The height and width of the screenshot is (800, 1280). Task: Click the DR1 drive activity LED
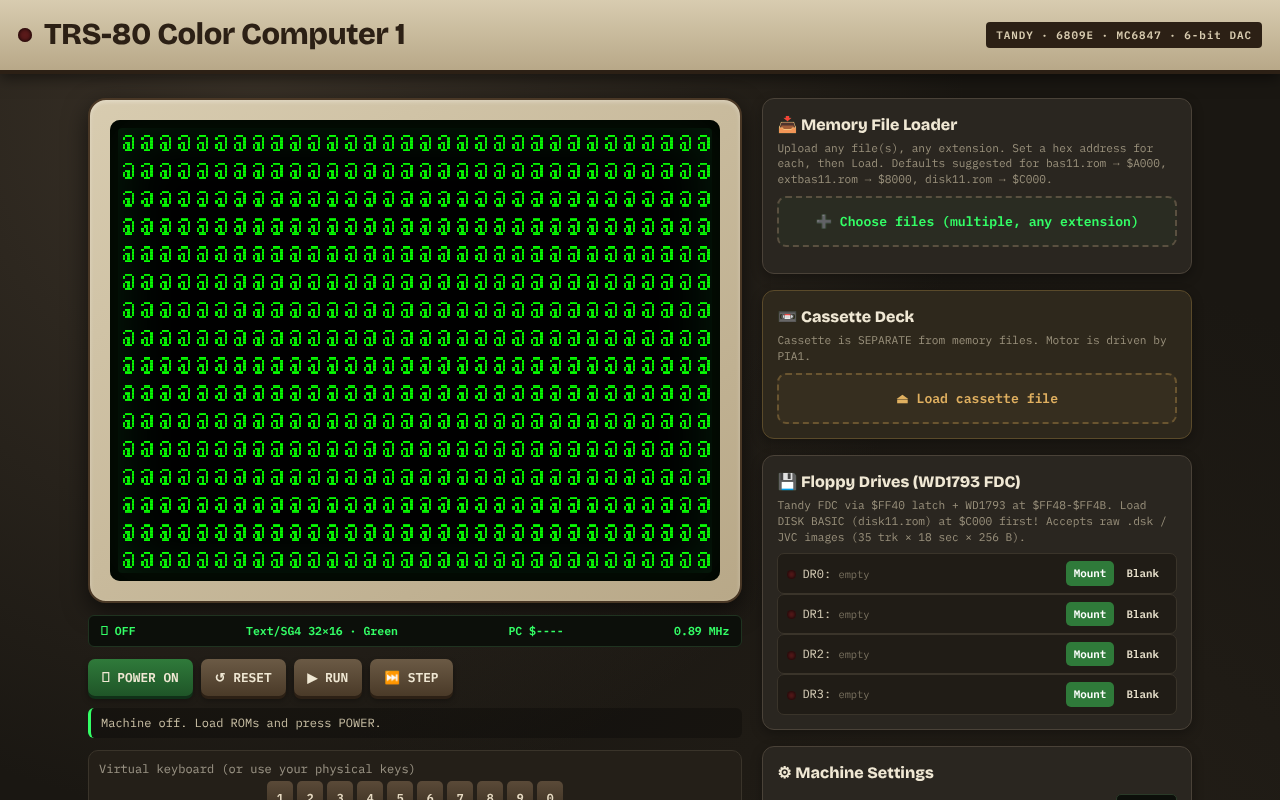tap(791, 615)
